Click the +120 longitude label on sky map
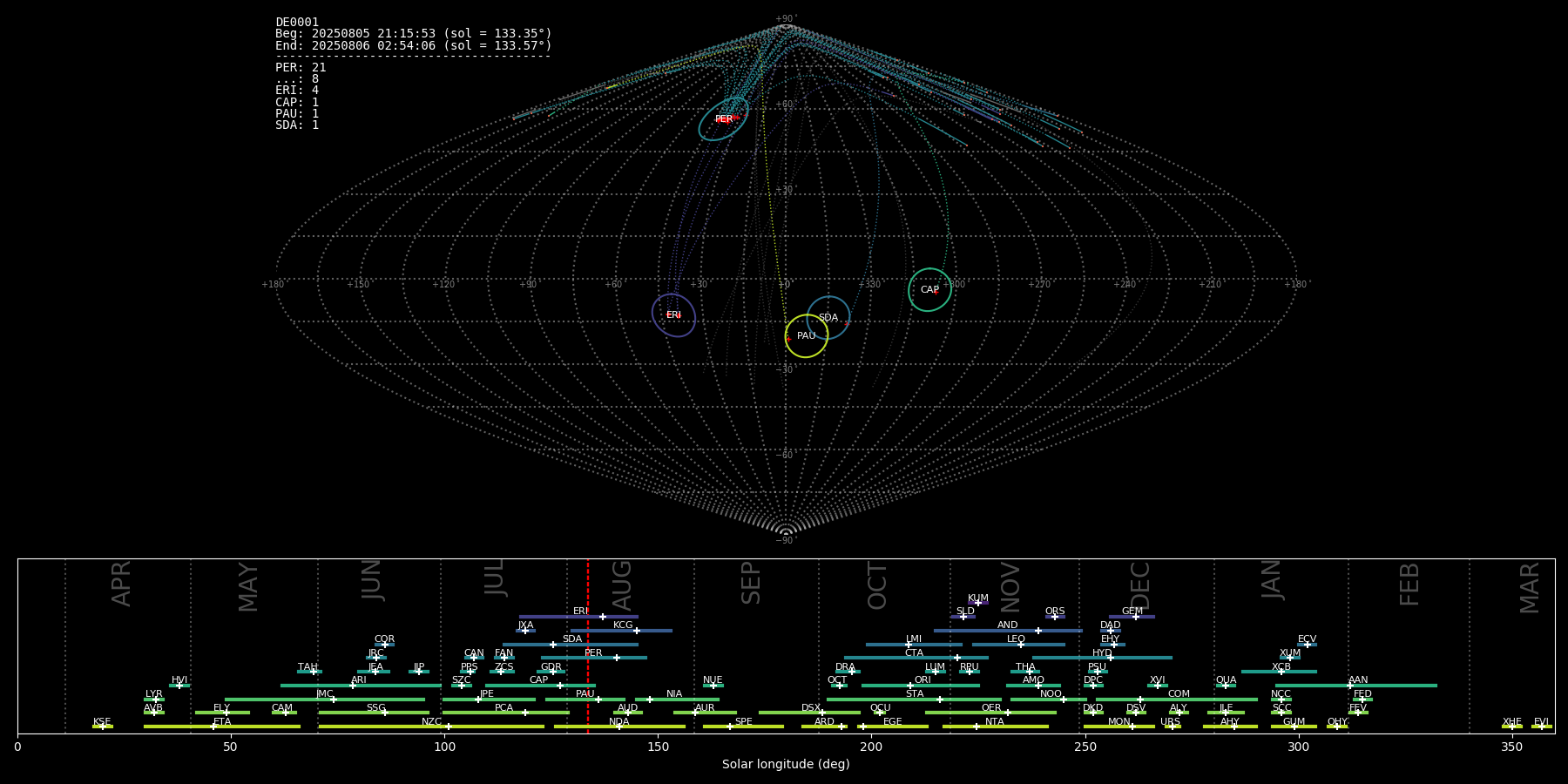The image size is (1568, 784). tap(443, 284)
